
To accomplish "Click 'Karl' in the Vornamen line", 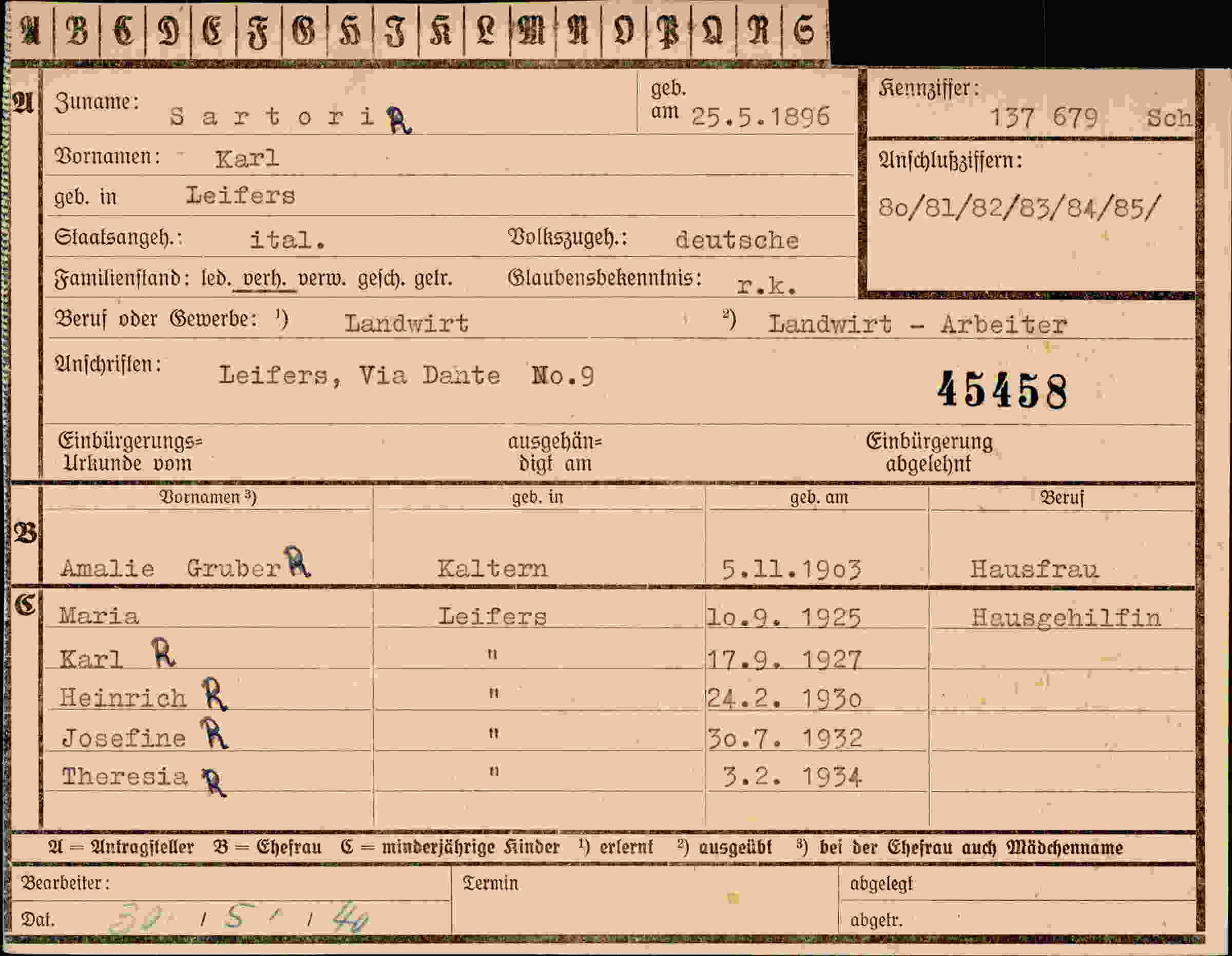I will [x=247, y=159].
